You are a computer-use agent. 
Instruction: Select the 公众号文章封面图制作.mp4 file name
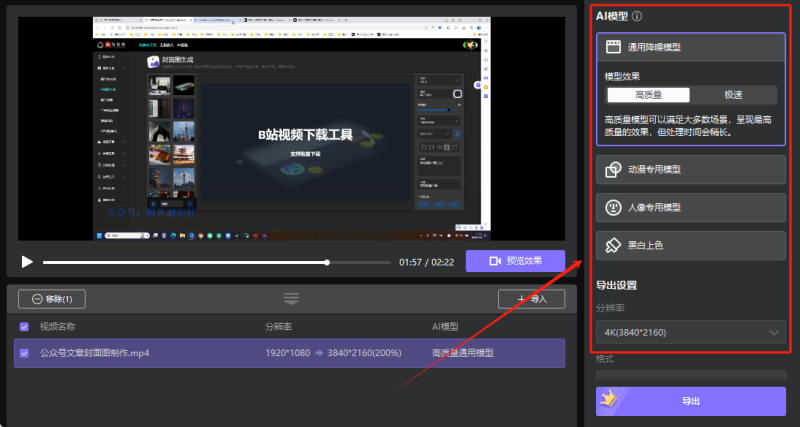pyautogui.click(x=94, y=353)
